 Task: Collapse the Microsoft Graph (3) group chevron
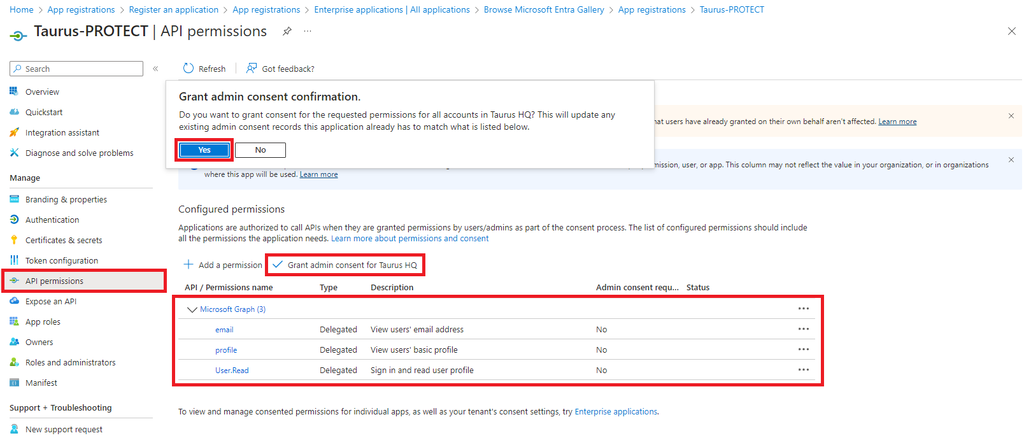192,309
